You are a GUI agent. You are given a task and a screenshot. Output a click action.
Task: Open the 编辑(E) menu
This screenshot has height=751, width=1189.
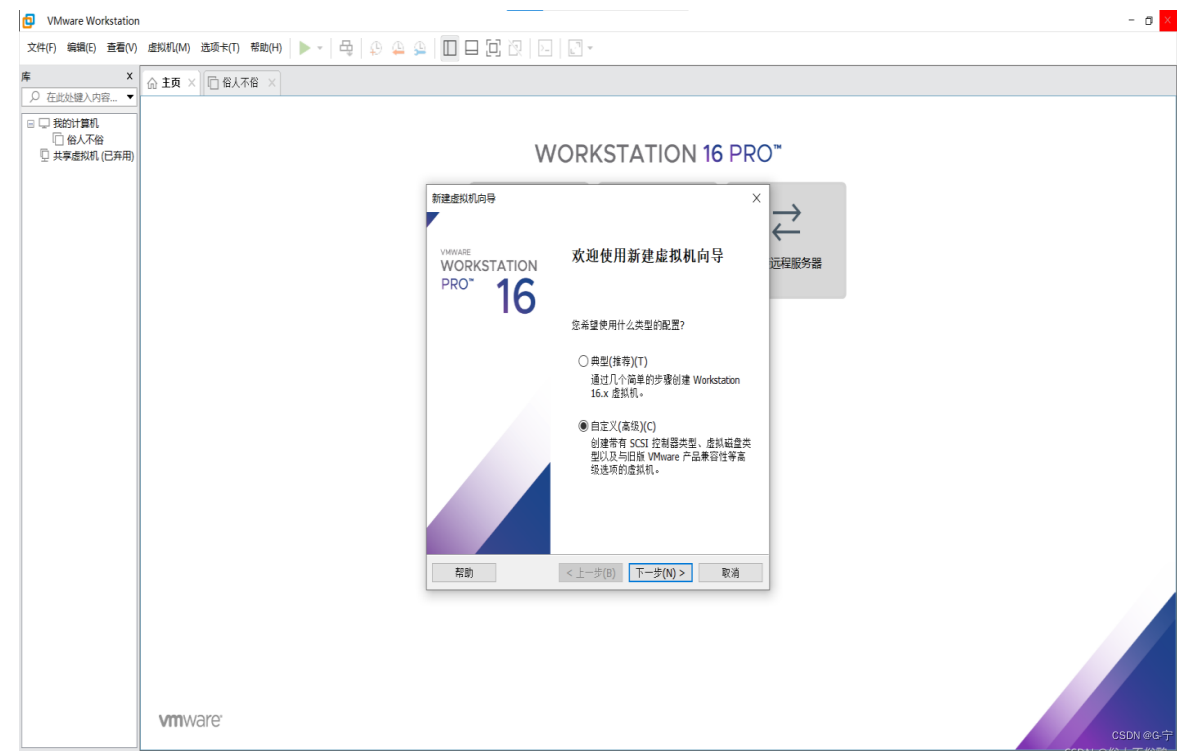pyautogui.click(x=81, y=48)
